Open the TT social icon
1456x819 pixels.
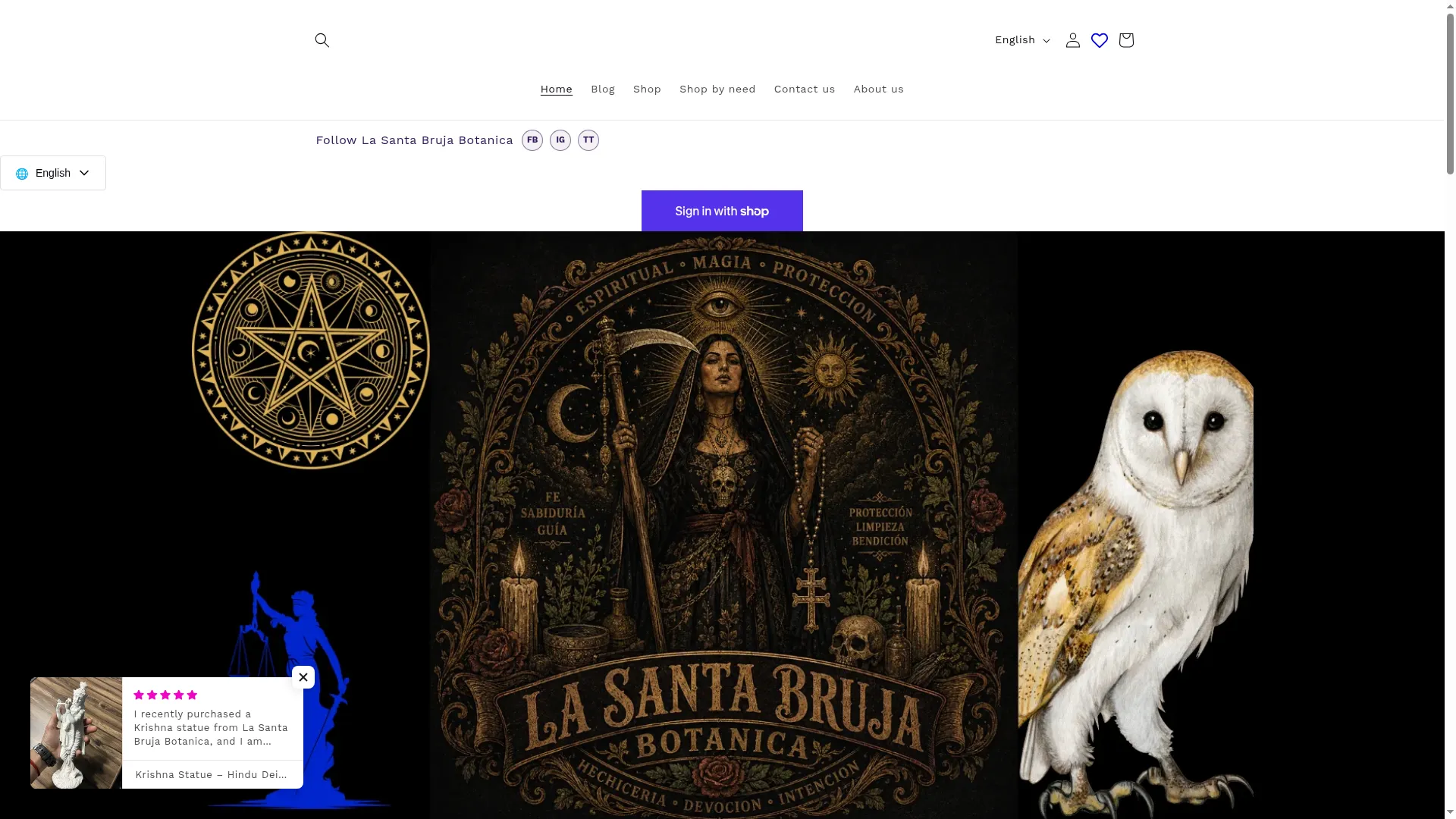(588, 140)
